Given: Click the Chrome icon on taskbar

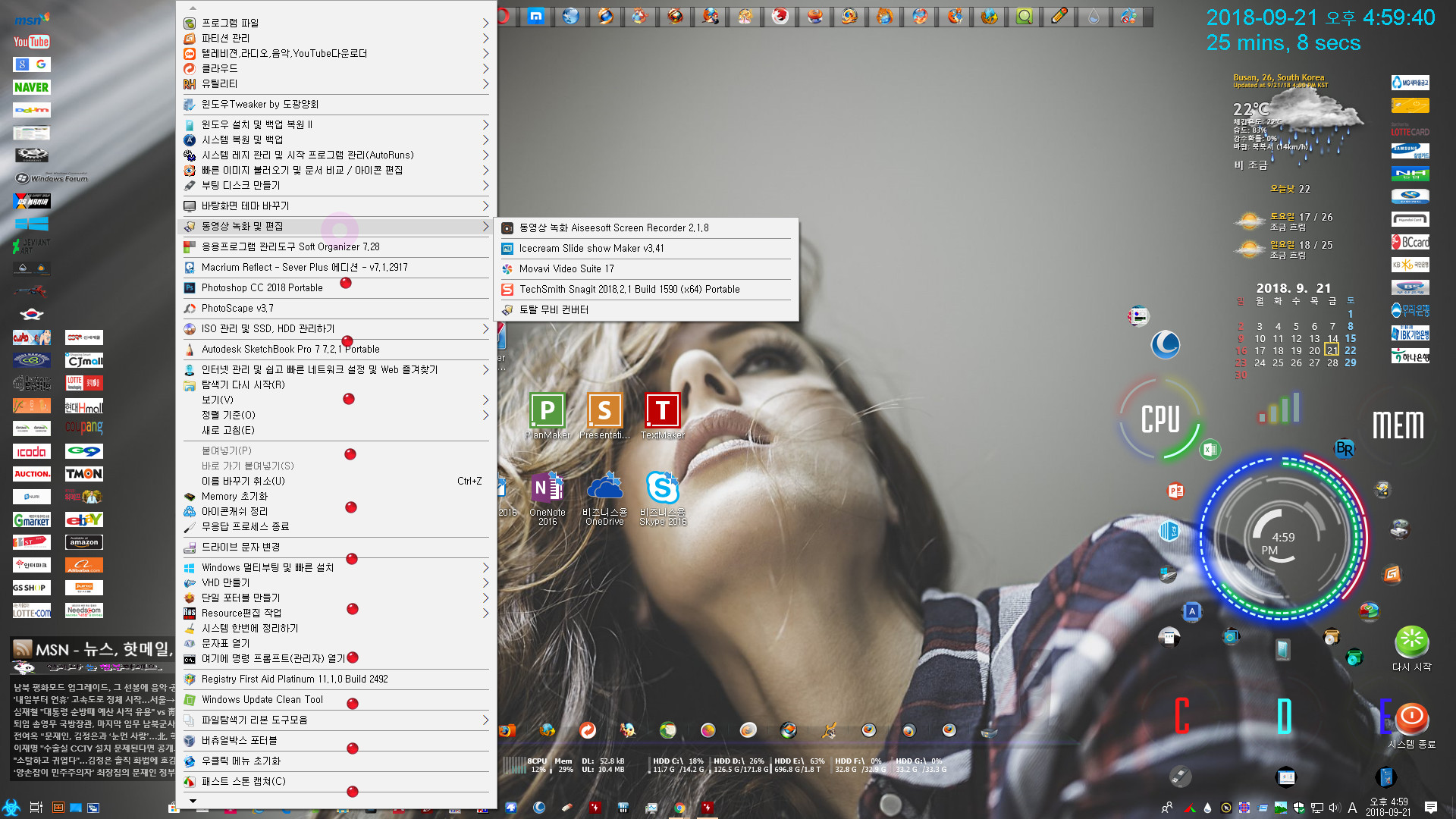Looking at the screenshot, I should coord(680,808).
